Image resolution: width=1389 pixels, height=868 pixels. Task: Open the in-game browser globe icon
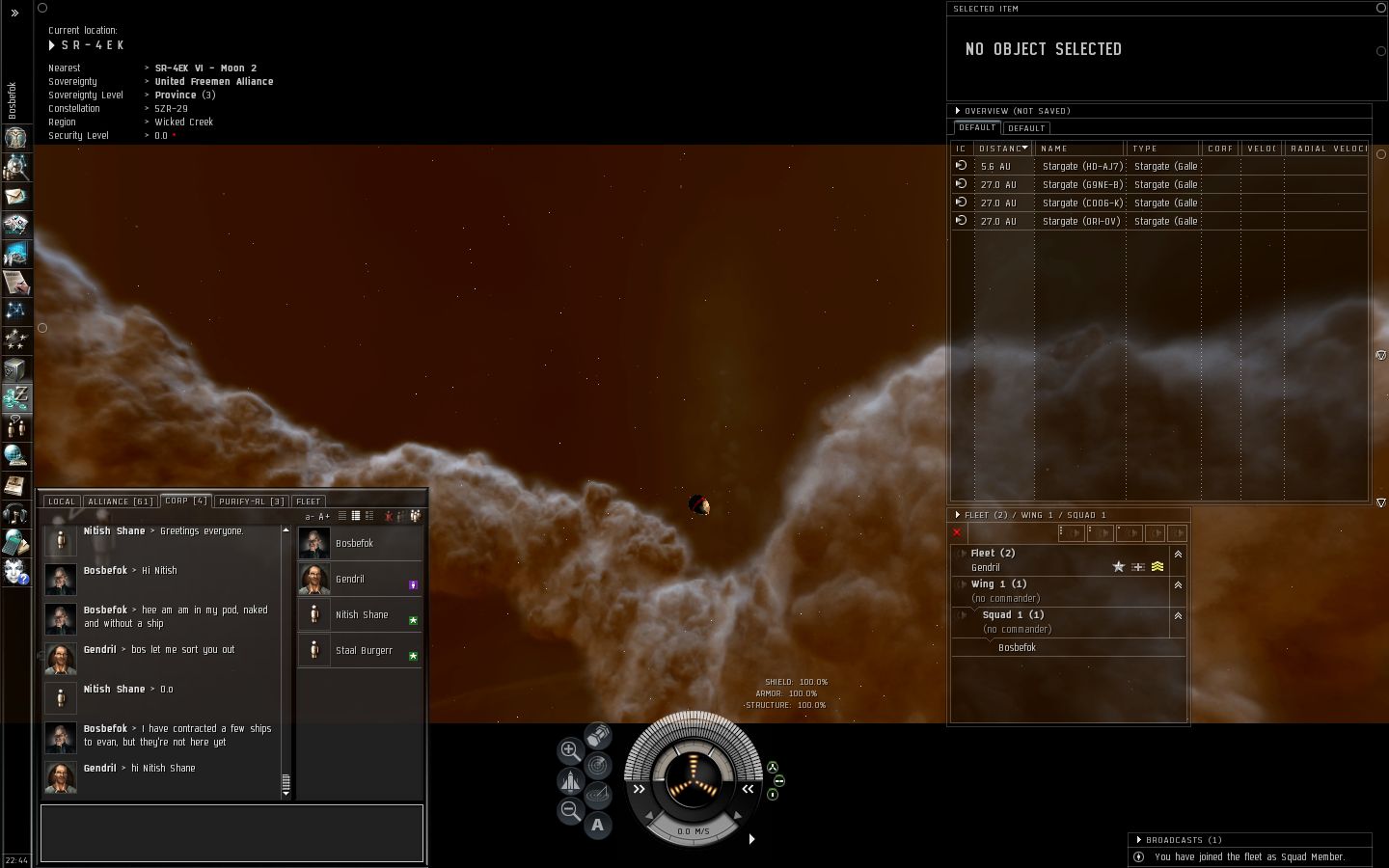[x=15, y=455]
